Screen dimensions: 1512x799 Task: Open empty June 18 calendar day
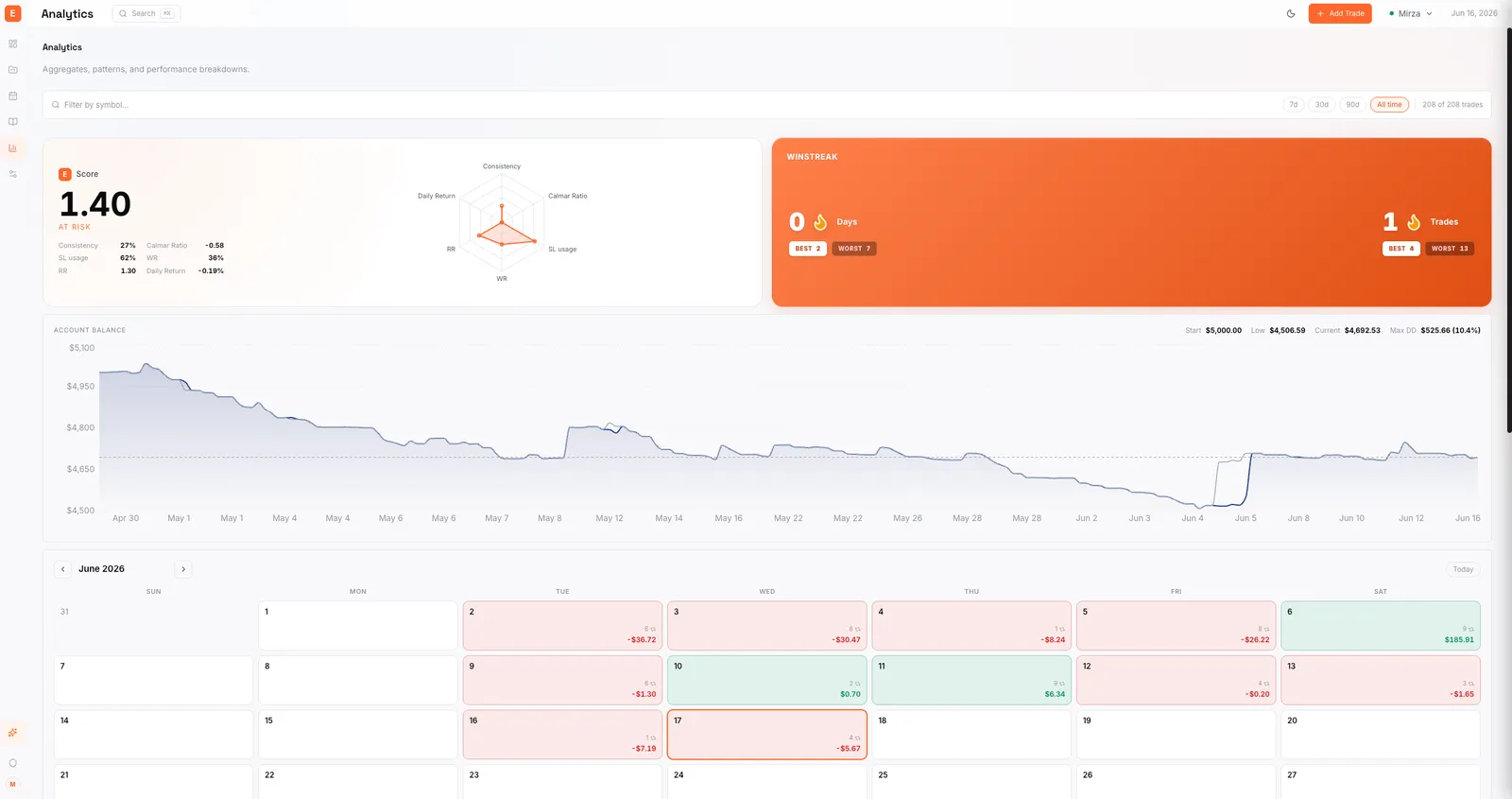[971, 735]
